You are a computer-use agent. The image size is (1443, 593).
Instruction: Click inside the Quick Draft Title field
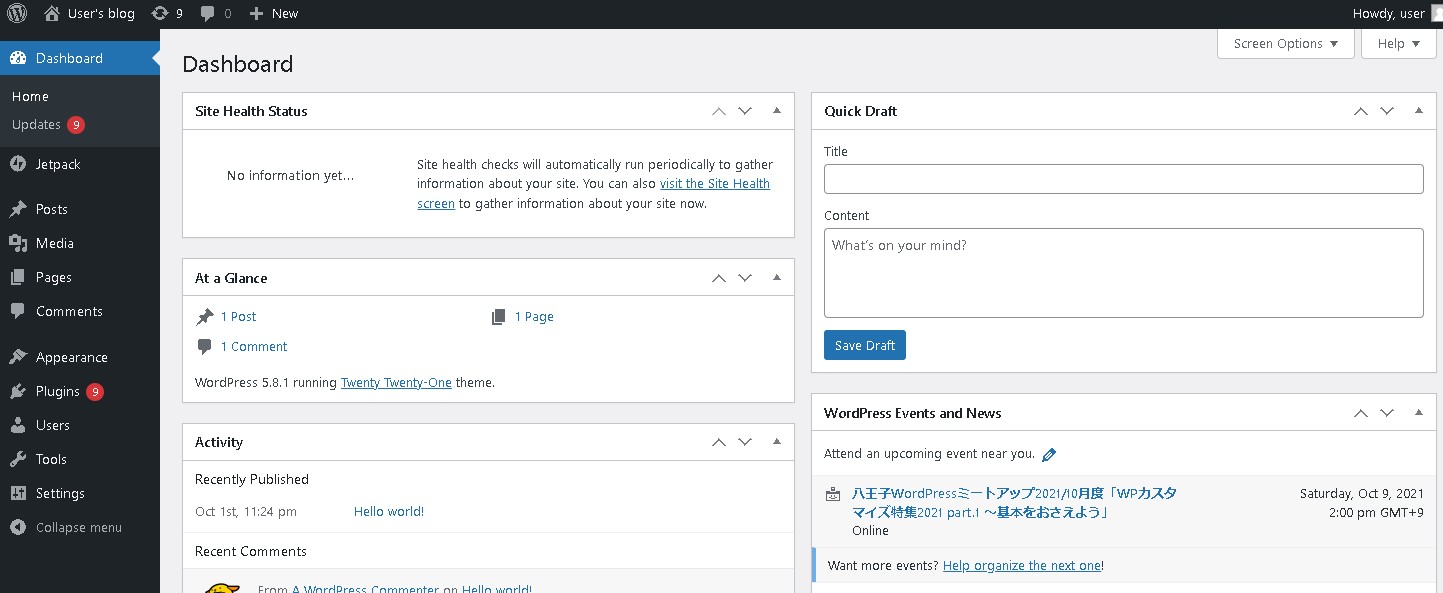tap(1122, 178)
